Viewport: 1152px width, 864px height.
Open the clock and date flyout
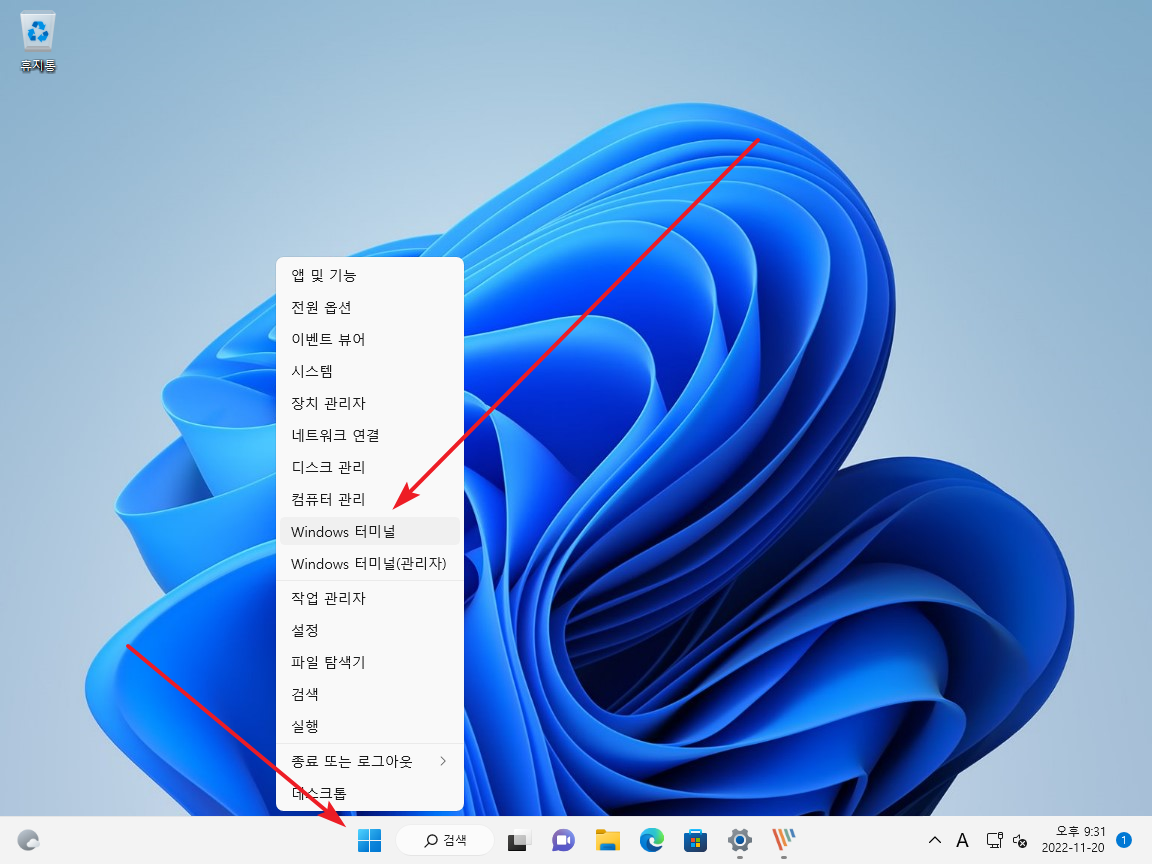1073,840
